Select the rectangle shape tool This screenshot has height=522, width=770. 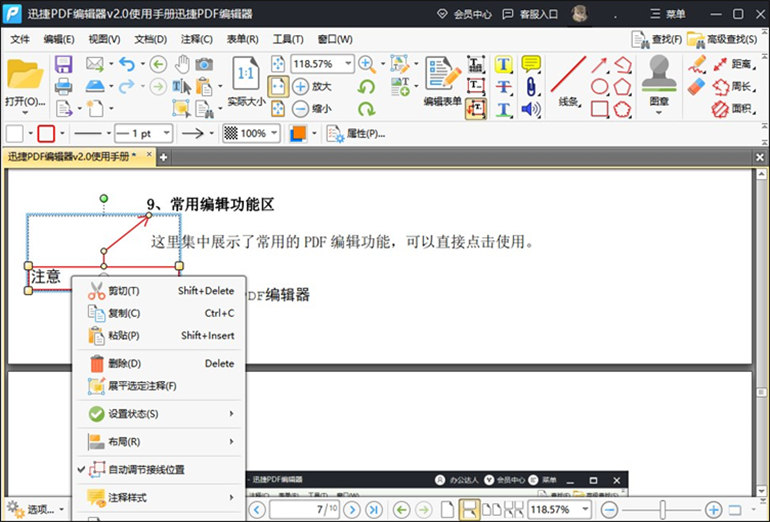[x=599, y=109]
